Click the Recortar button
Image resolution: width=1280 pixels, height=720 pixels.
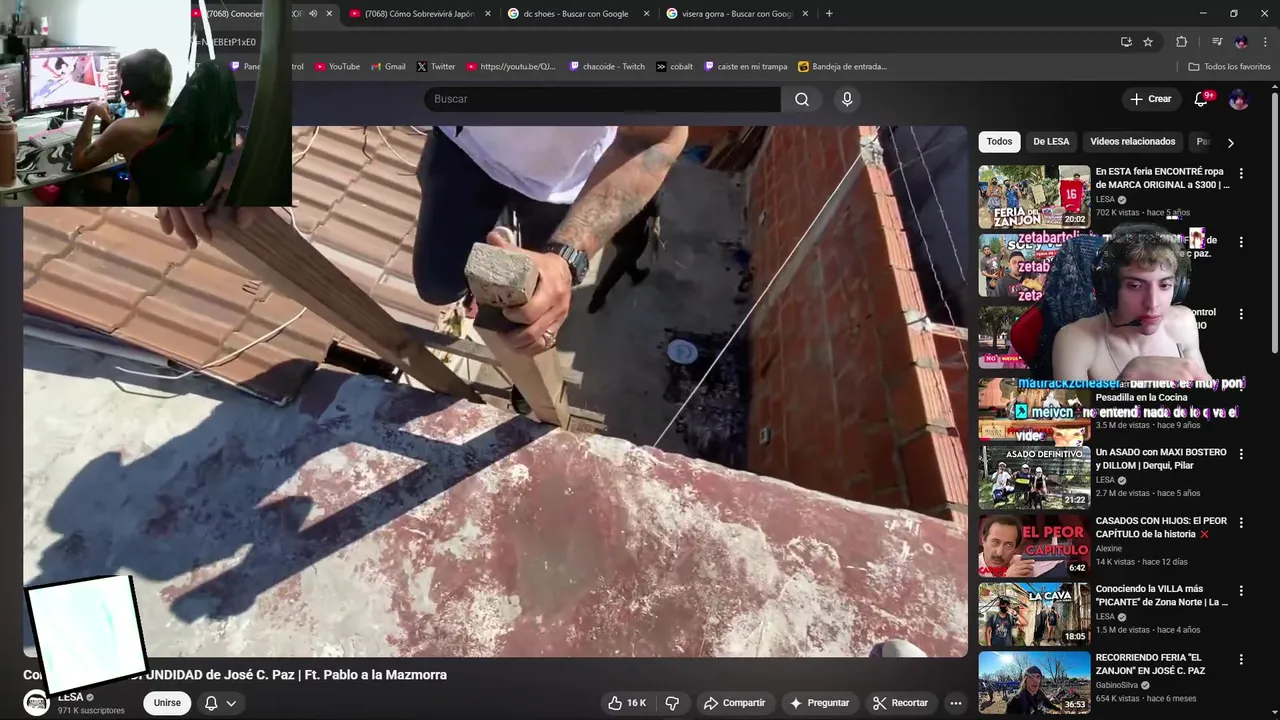click(x=900, y=703)
